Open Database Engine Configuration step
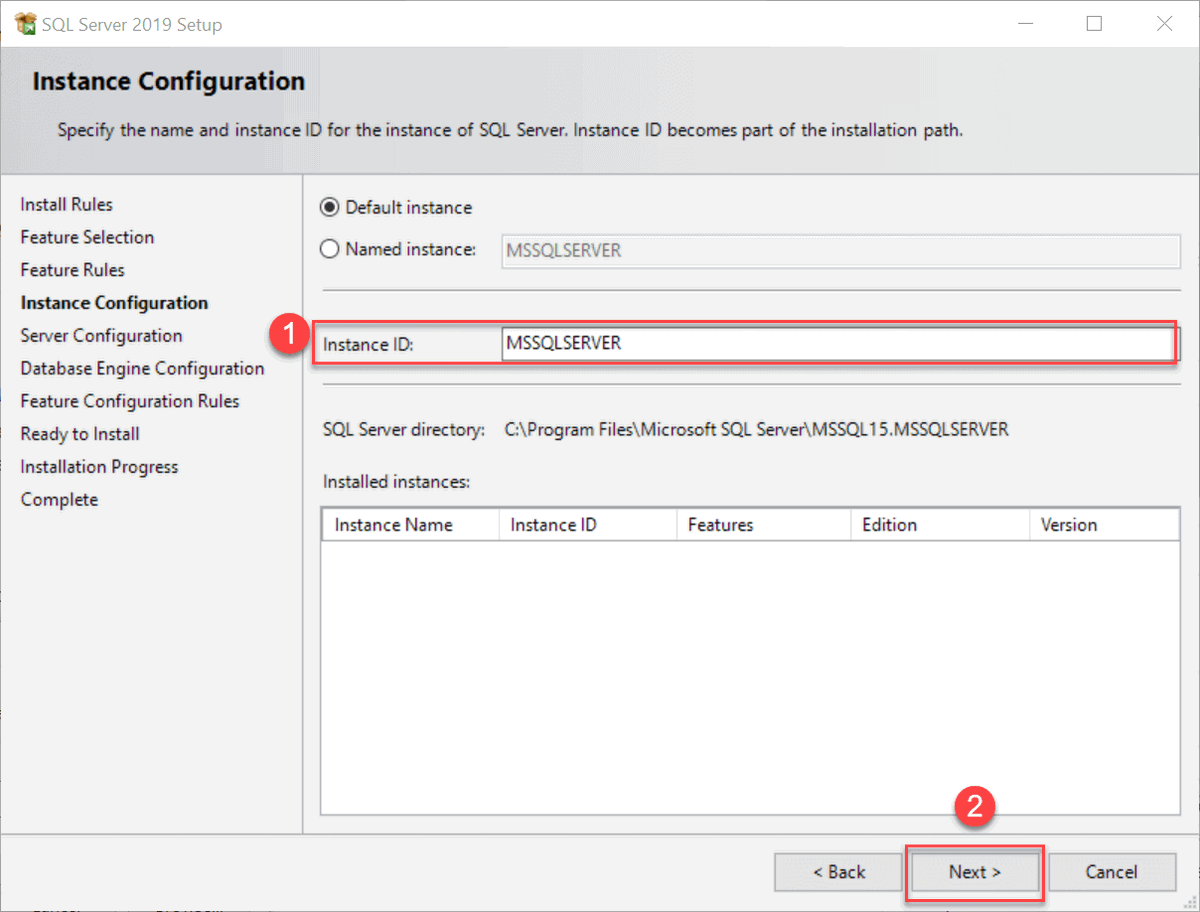 click(142, 368)
